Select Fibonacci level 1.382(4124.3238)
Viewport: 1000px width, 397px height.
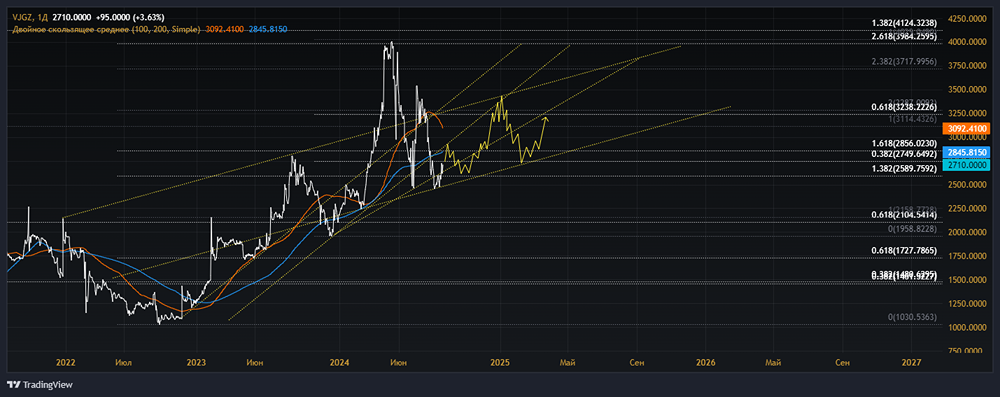tap(904, 24)
